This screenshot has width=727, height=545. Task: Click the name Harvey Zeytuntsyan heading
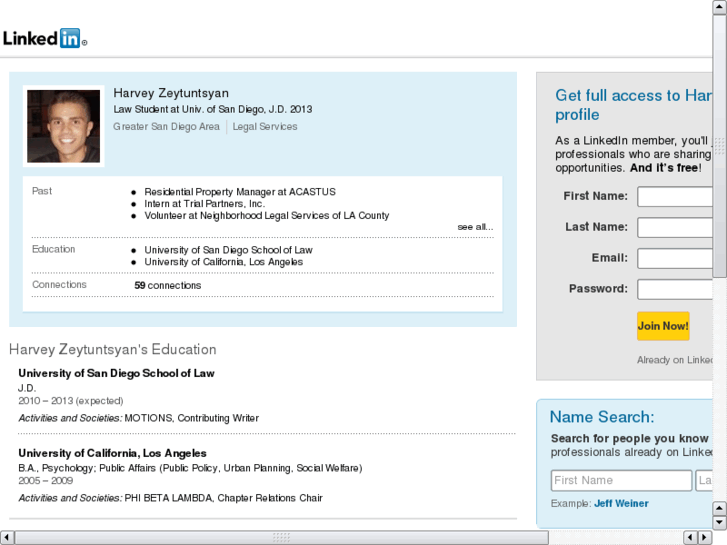click(x=171, y=93)
